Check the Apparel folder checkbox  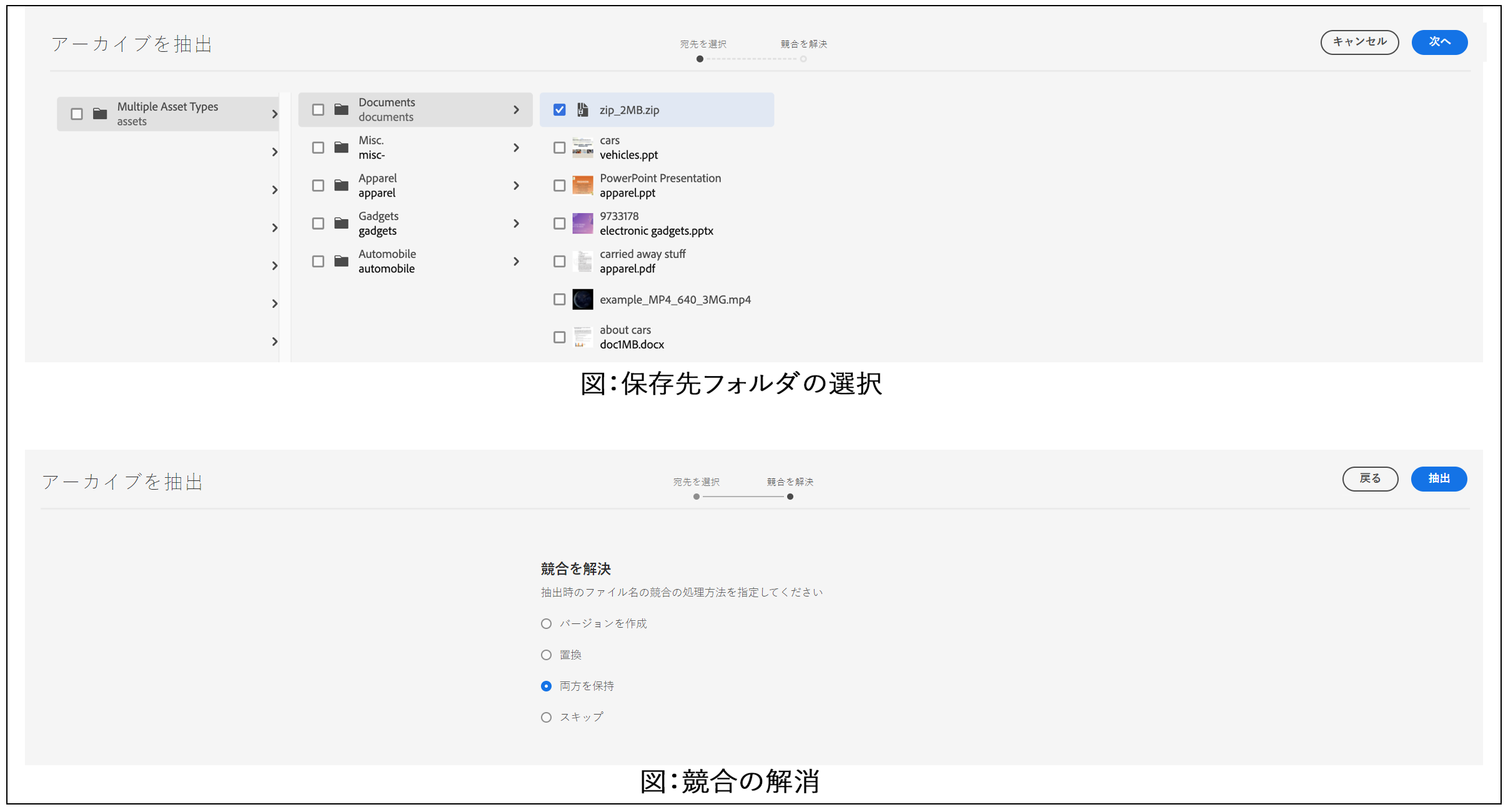point(318,186)
